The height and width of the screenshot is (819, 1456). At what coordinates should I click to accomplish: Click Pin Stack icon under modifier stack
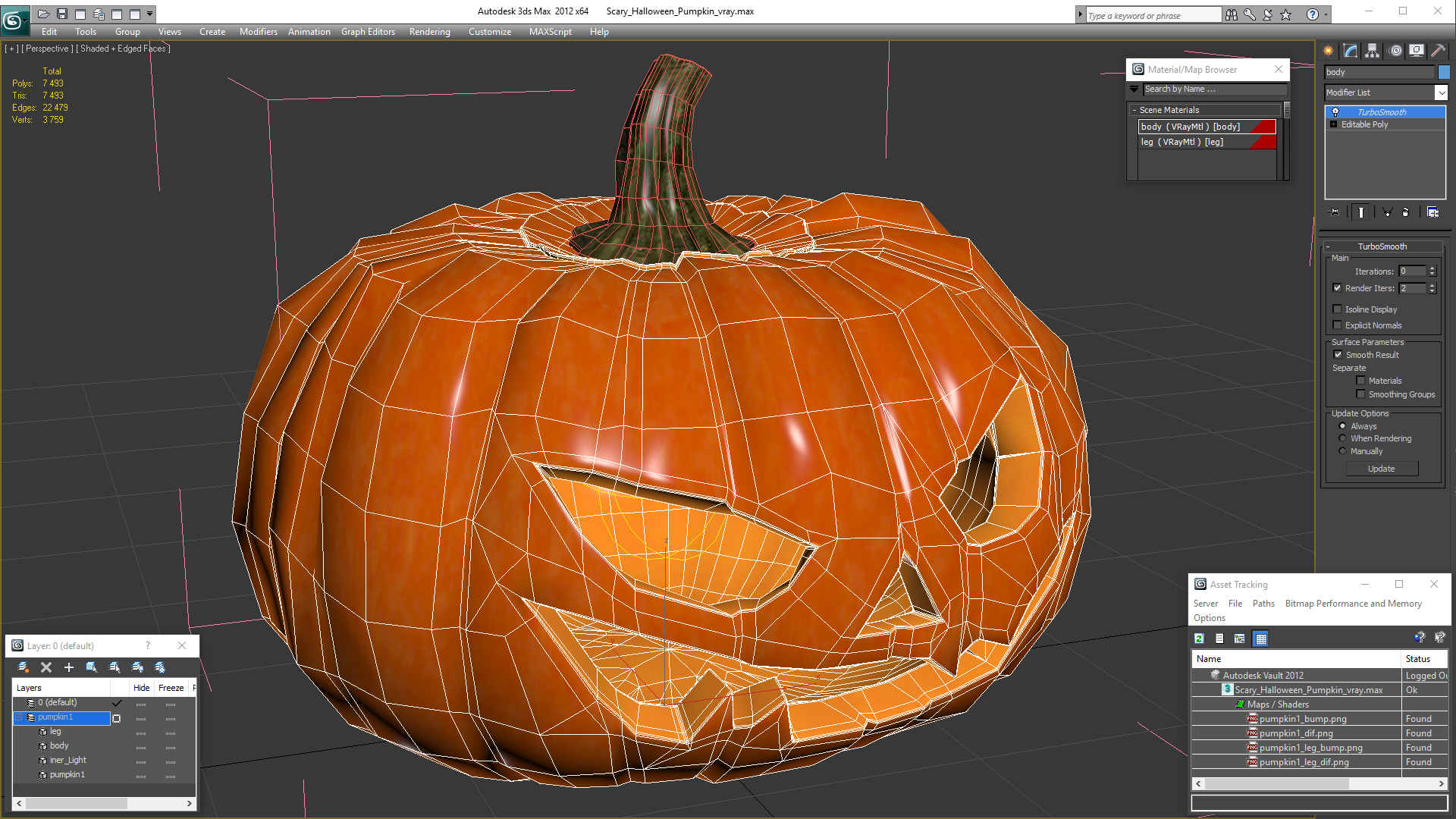[x=1335, y=212]
